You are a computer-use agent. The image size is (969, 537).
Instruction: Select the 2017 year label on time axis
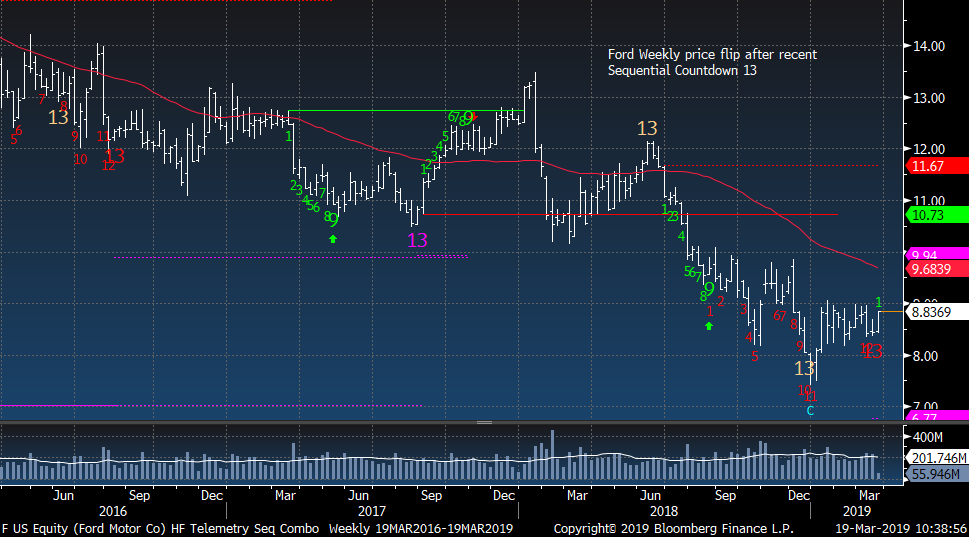[x=371, y=511]
